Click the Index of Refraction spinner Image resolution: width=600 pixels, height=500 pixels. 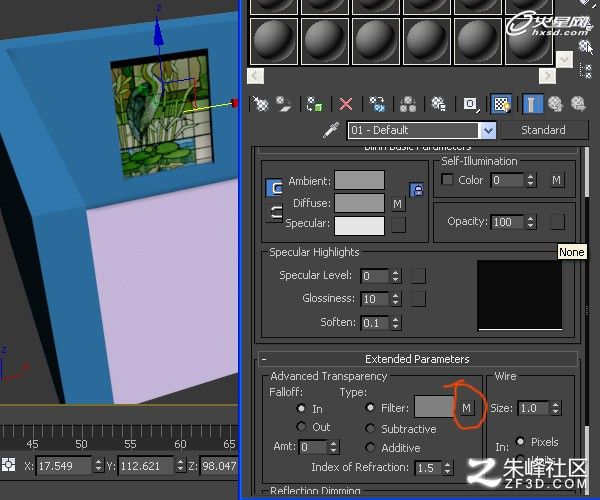[x=447, y=468]
